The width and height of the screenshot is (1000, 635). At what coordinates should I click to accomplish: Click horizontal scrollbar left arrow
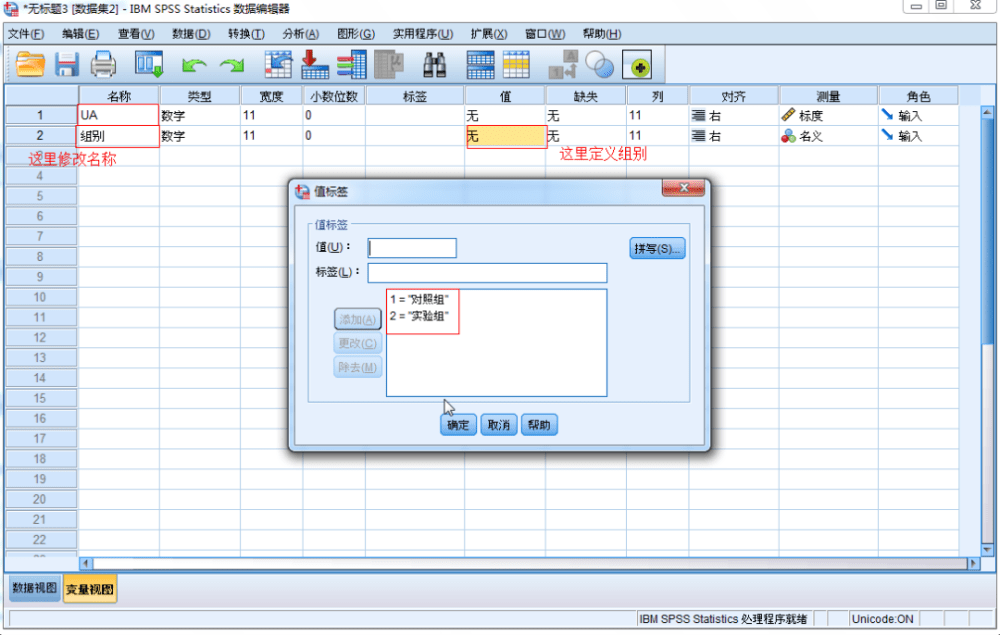click(86, 564)
